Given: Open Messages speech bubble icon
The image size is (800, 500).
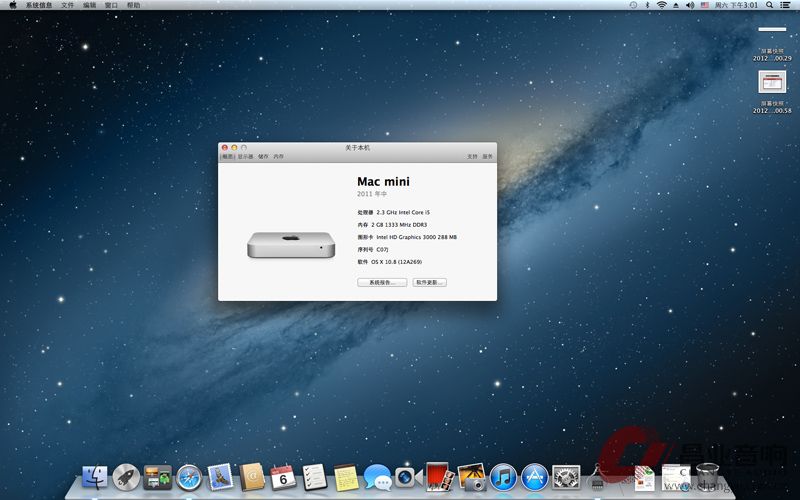Looking at the screenshot, I should [x=378, y=478].
